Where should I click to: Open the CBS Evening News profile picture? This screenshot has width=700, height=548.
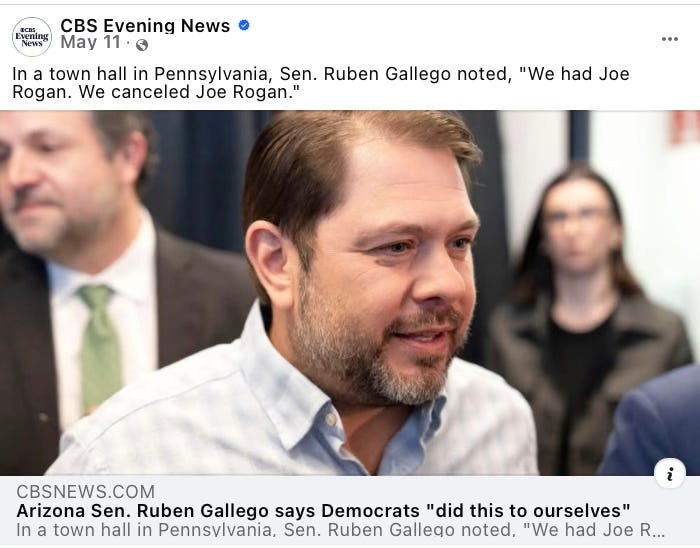tap(32, 37)
